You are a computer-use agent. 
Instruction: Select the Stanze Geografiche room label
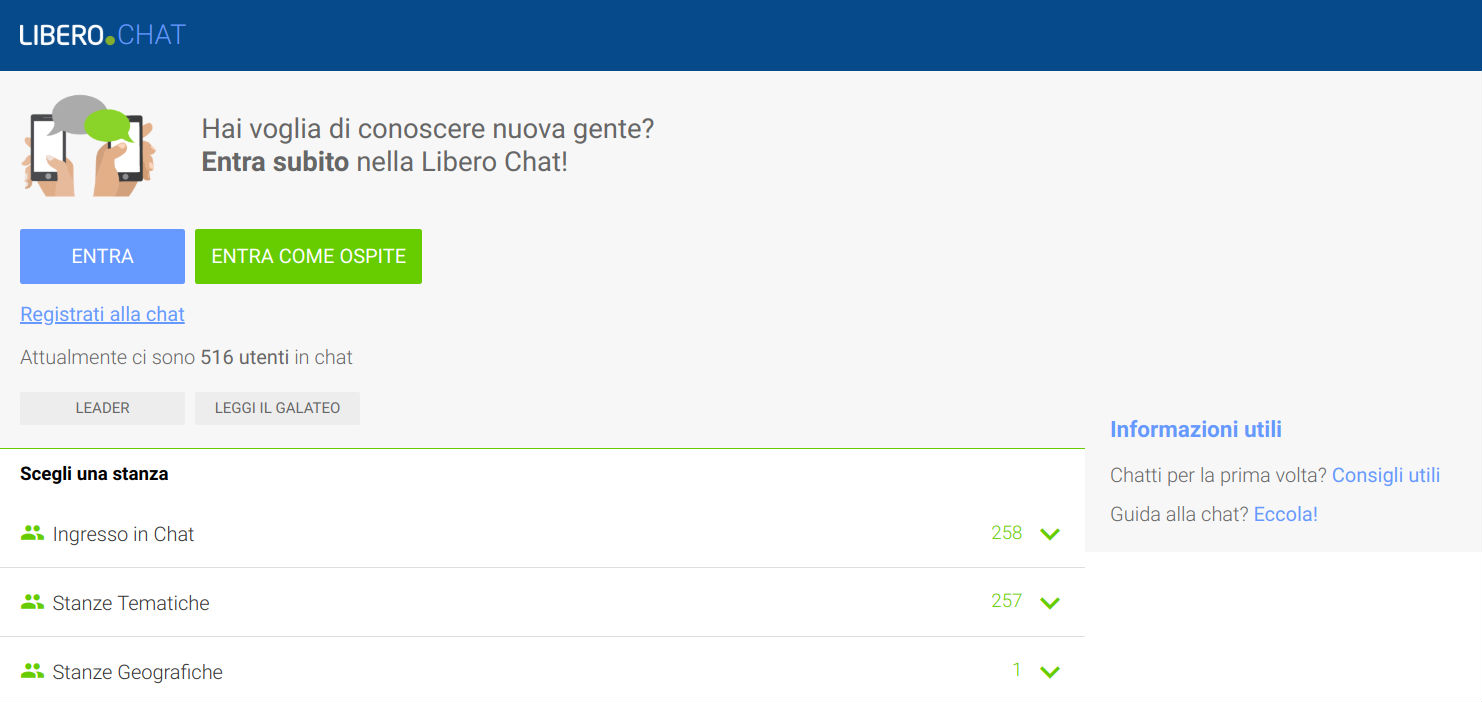137,672
